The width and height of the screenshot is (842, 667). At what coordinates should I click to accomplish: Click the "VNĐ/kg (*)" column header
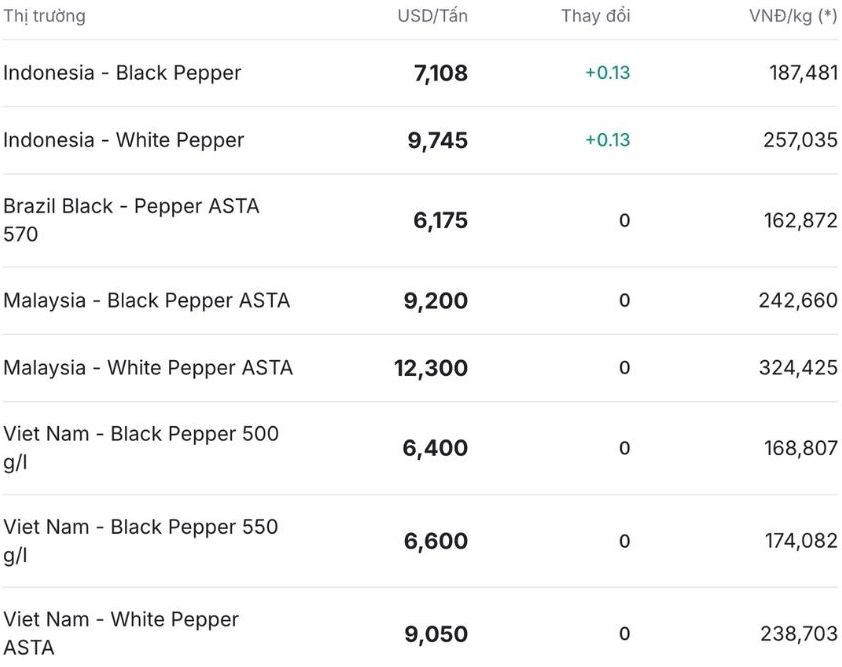(793, 16)
